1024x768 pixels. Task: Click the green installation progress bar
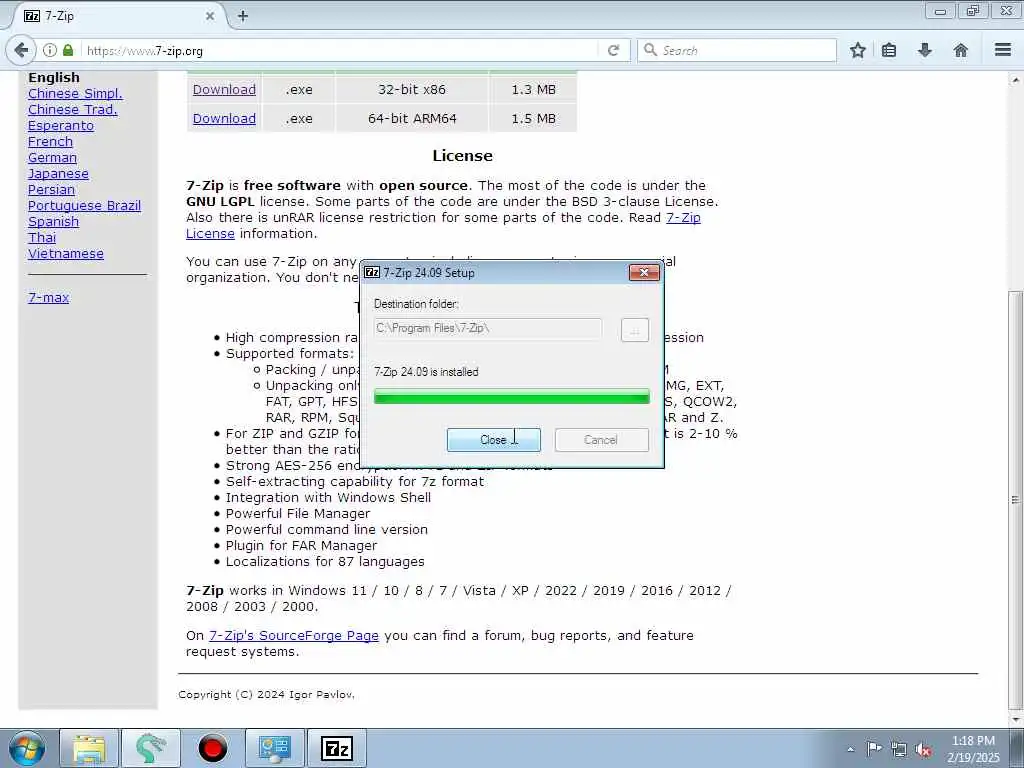tap(511, 396)
